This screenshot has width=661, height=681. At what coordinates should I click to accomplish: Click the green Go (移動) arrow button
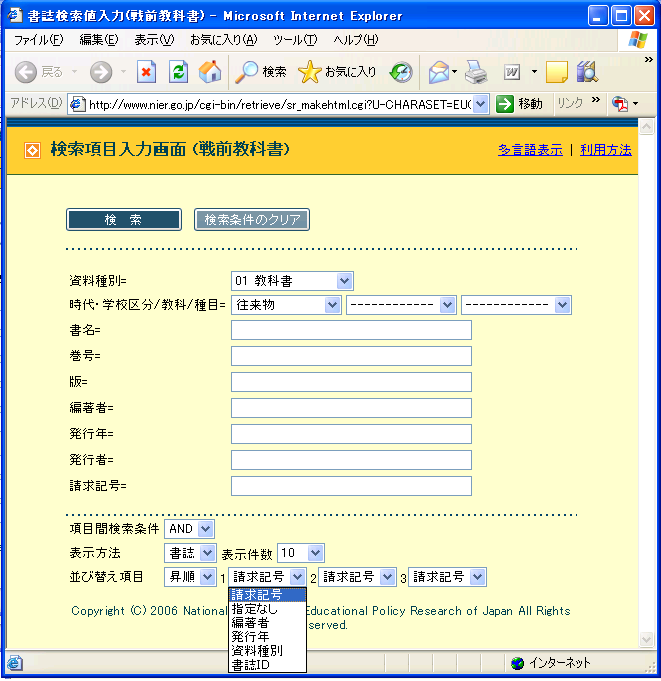pyautogui.click(x=505, y=104)
